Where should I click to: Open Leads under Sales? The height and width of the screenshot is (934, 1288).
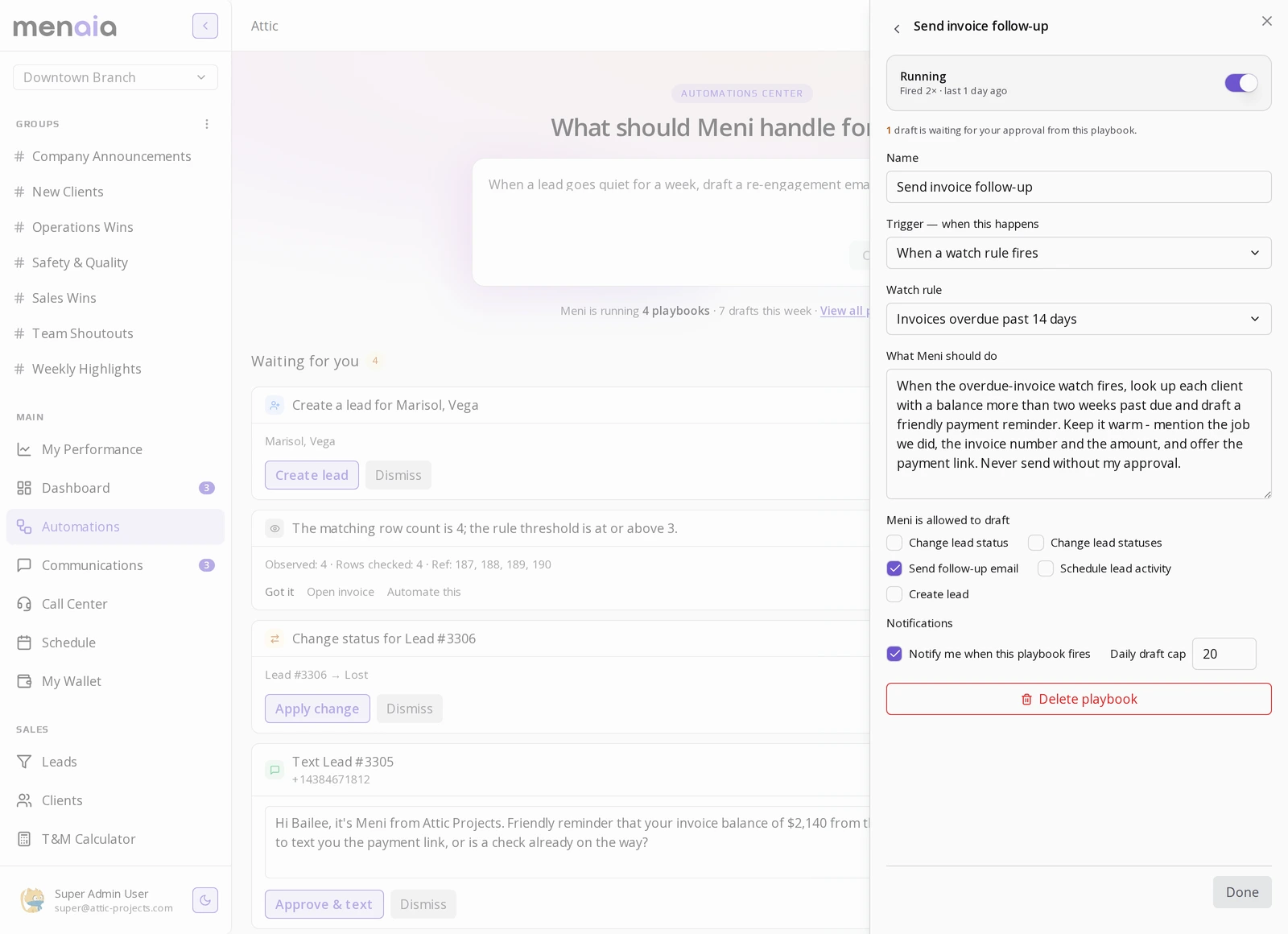click(x=115, y=762)
